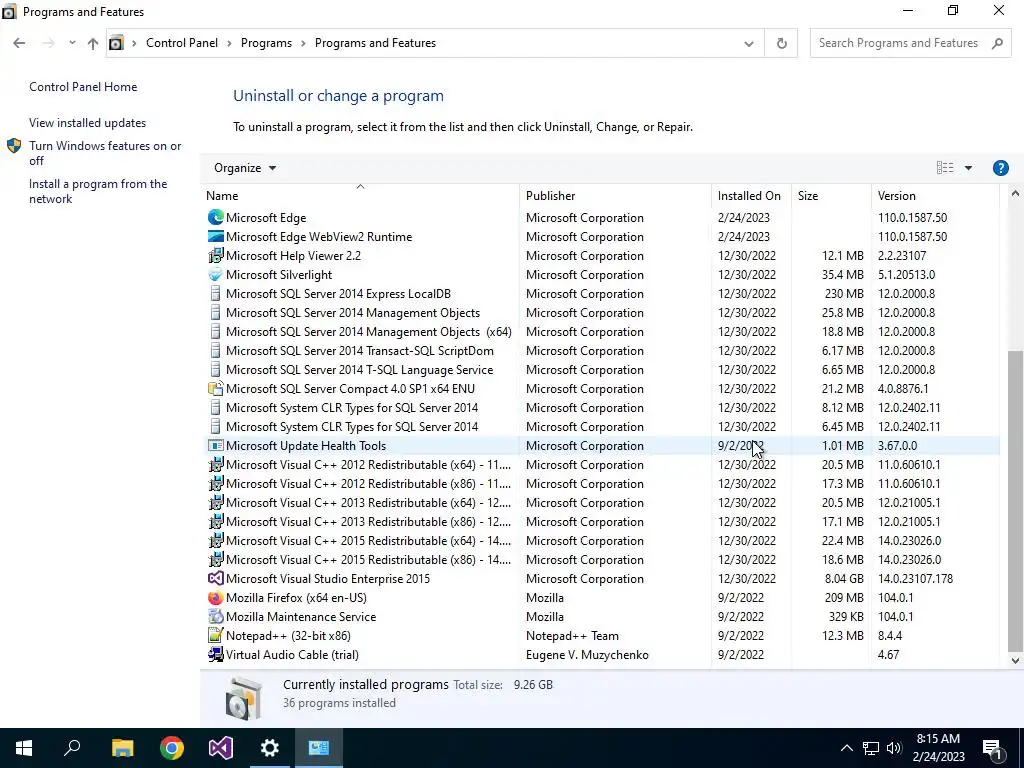Image resolution: width=1024 pixels, height=768 pixels.
Task: Open Visual Studio from taskbar
Action: click(221, 748)
